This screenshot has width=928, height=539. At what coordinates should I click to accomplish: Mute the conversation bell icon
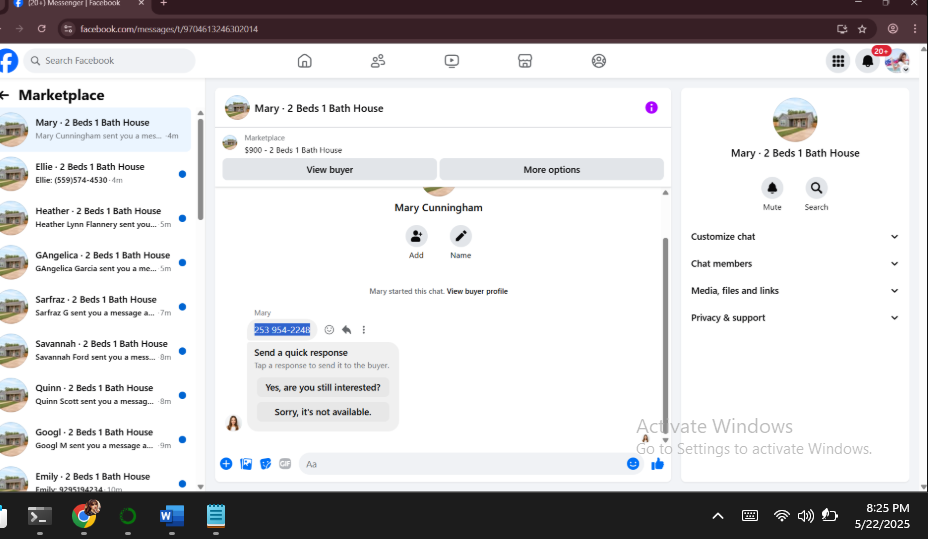pyautogui.click(x=772, y=188)
